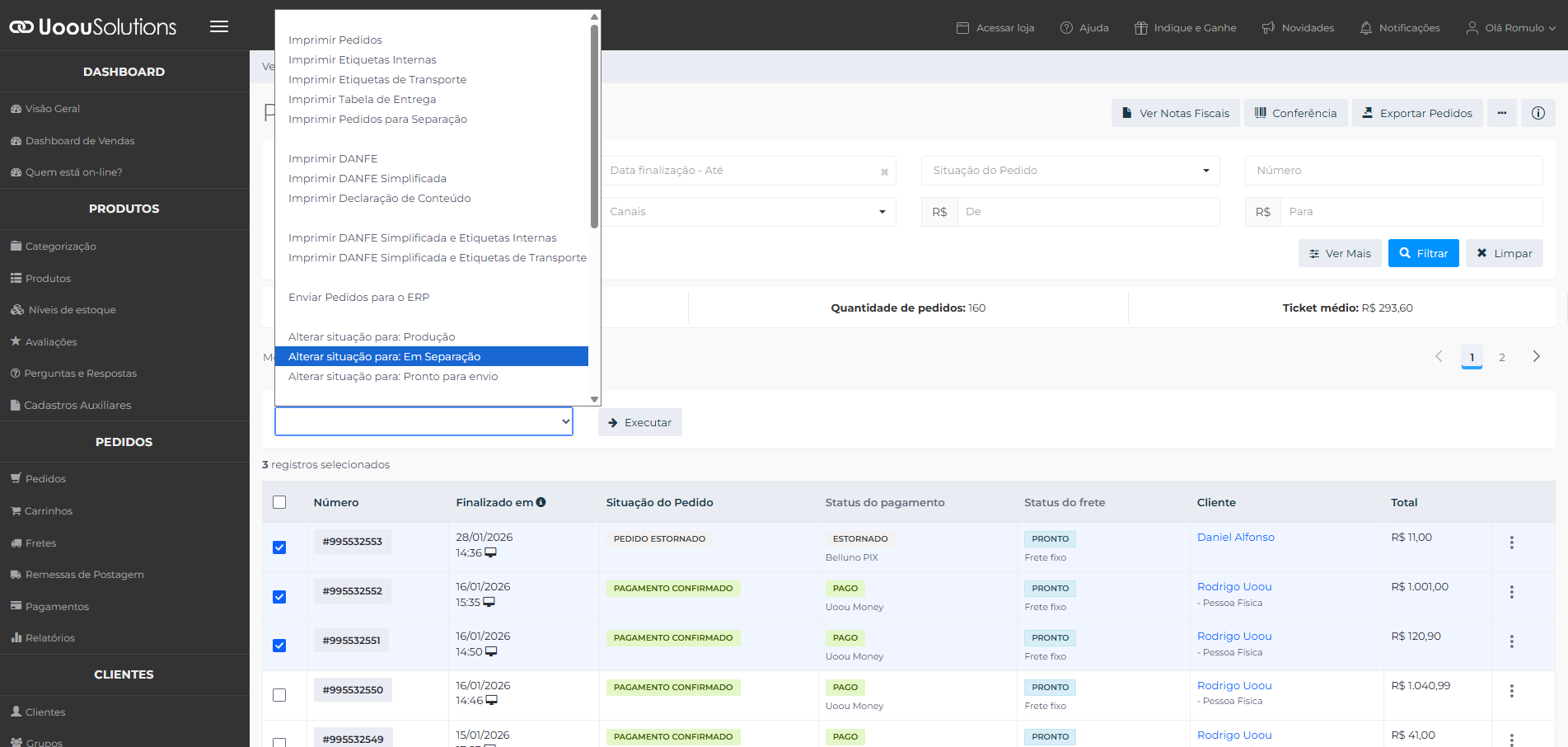Open the three-dots more options button
Screen dimensions: 1568x747
pyautogui.click(x=1502, y=113)
